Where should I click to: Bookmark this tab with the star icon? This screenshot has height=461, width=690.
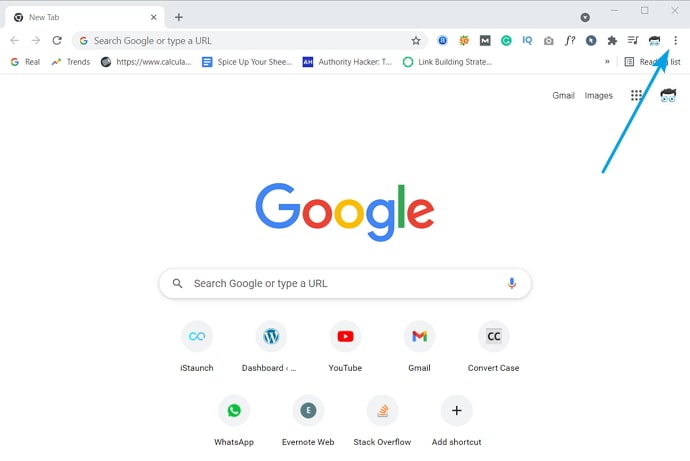416,41
